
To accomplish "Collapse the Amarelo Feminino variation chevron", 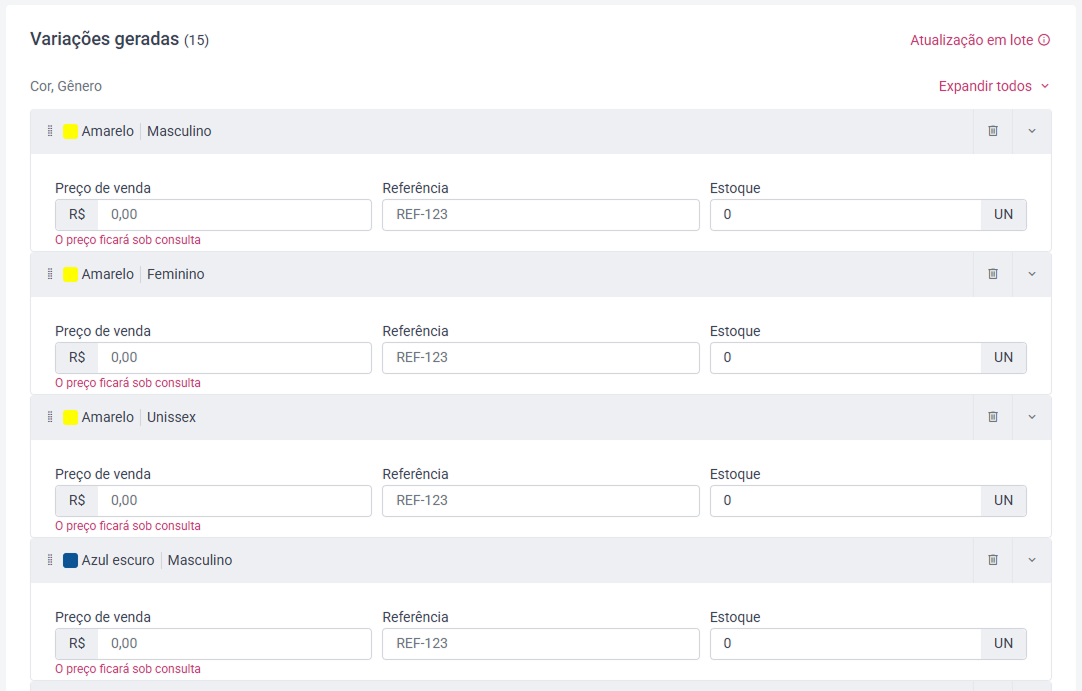I will 1032,274.
